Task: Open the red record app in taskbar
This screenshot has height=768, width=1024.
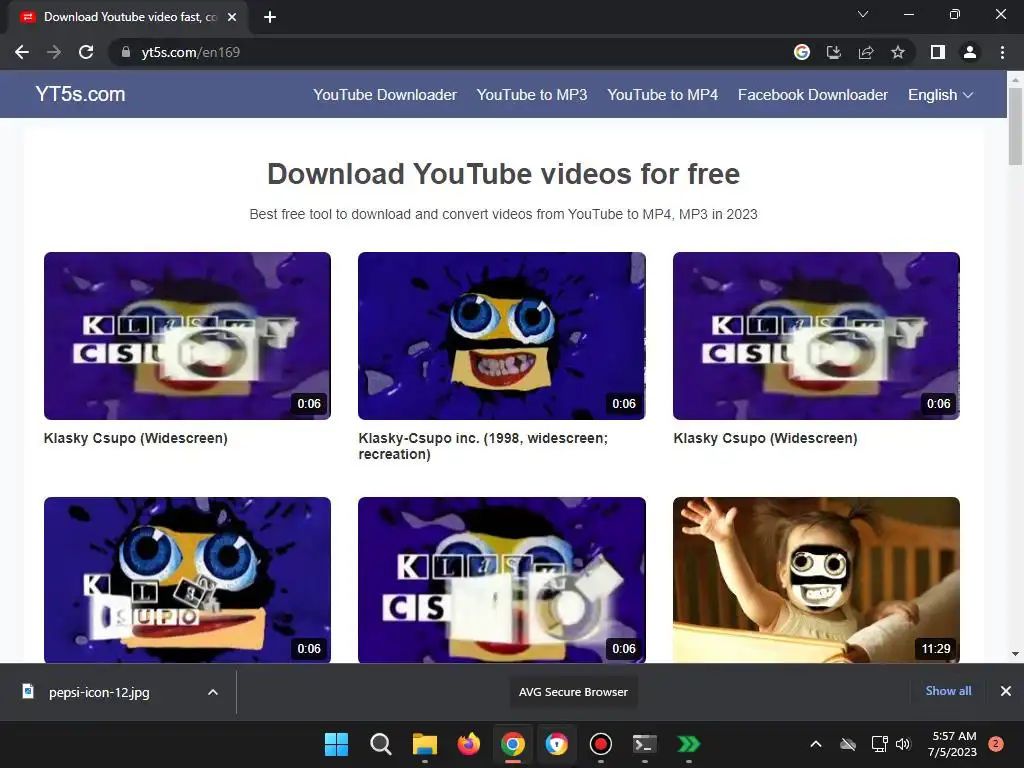Action: pos(600,744)
